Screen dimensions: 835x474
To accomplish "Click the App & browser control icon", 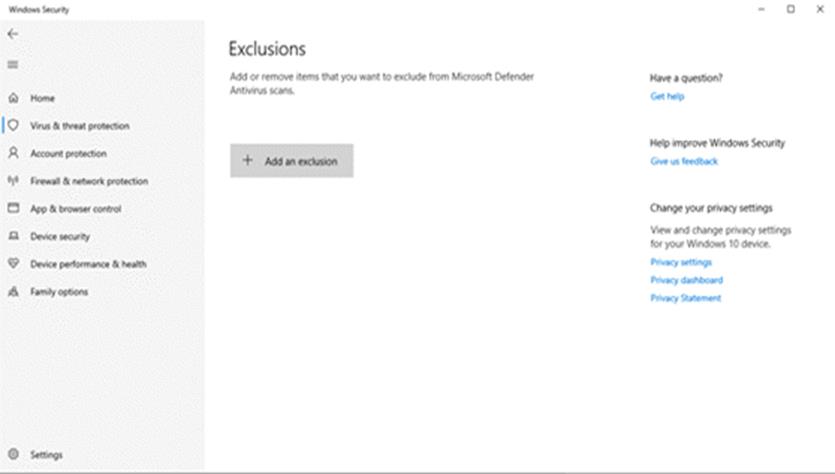I will [13, 209].
